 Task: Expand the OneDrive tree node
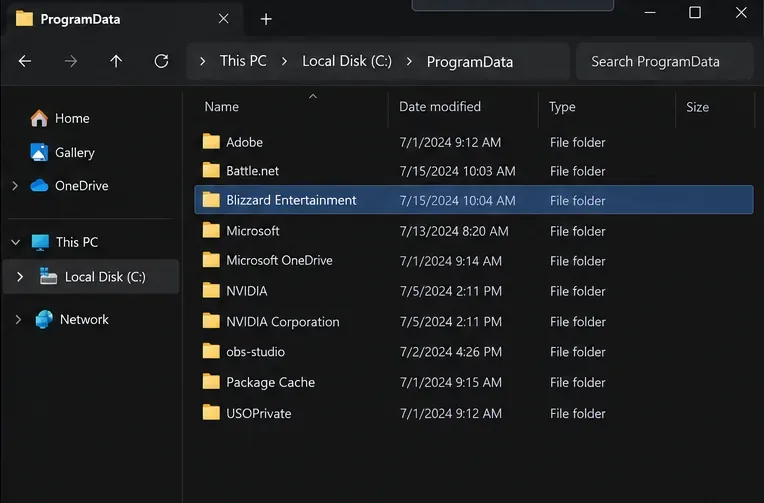[x=15, y=186]
